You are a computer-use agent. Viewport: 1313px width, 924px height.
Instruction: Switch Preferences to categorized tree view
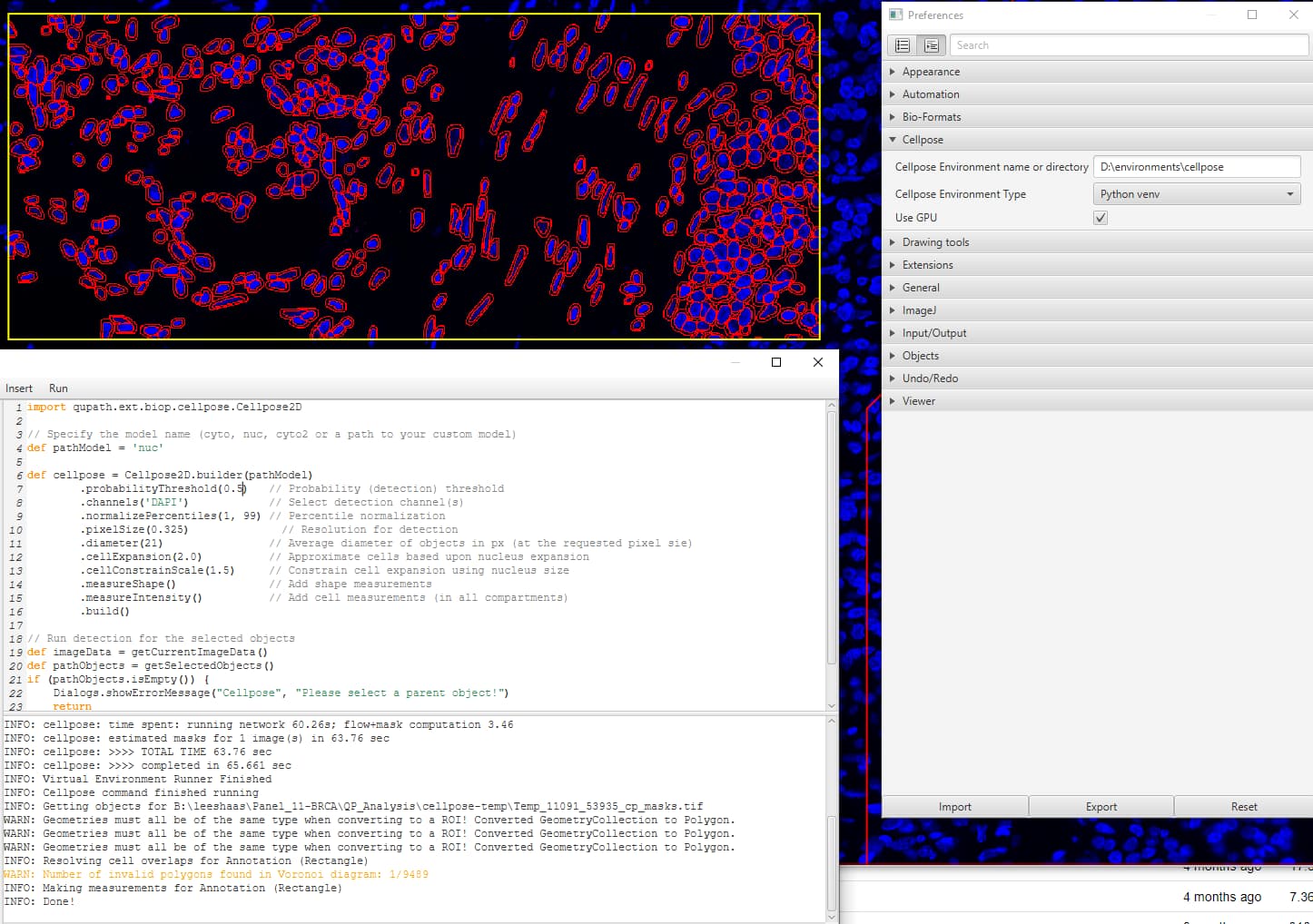pos(932,44)
